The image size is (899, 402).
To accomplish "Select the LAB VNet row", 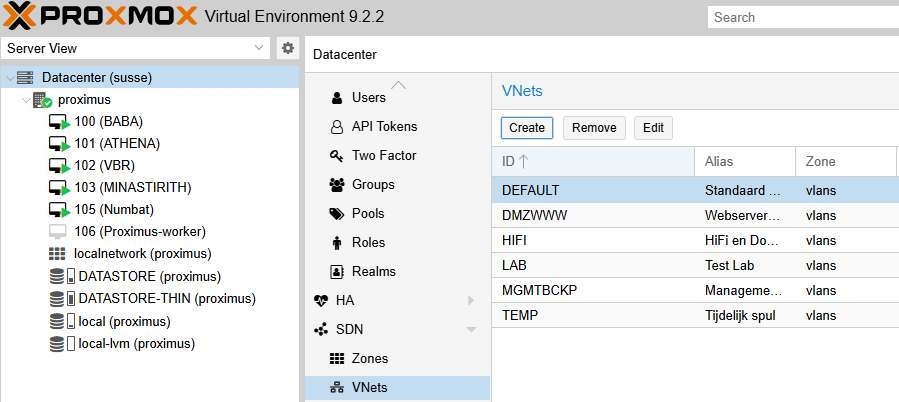I will click(695, 266).
